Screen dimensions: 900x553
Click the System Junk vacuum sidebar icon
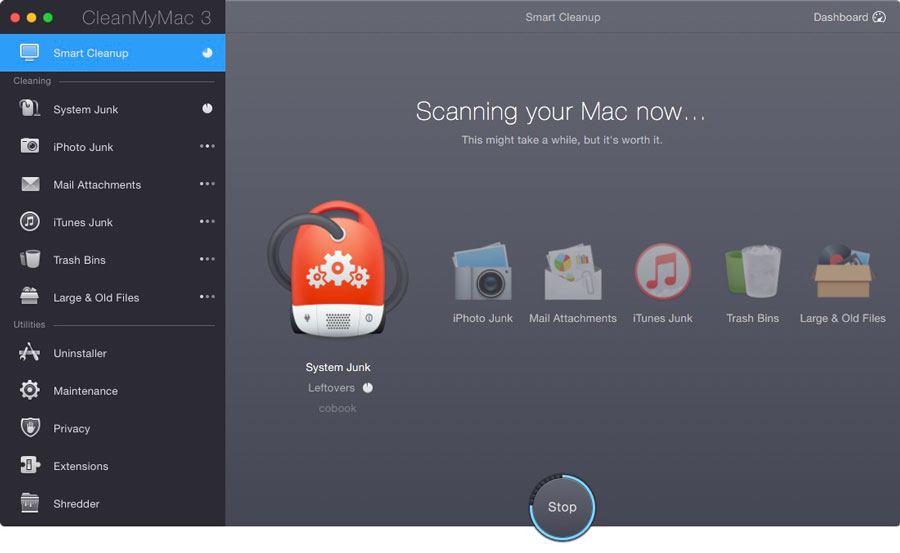29,109
